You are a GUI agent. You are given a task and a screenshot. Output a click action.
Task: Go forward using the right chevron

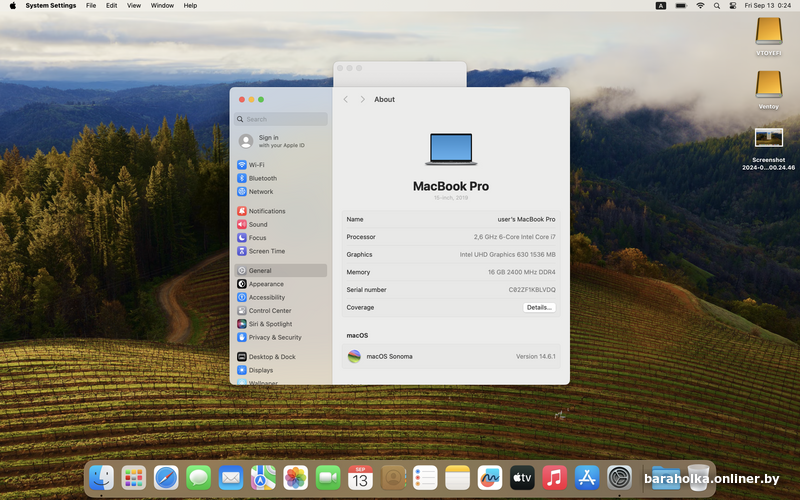coord(362,99)
